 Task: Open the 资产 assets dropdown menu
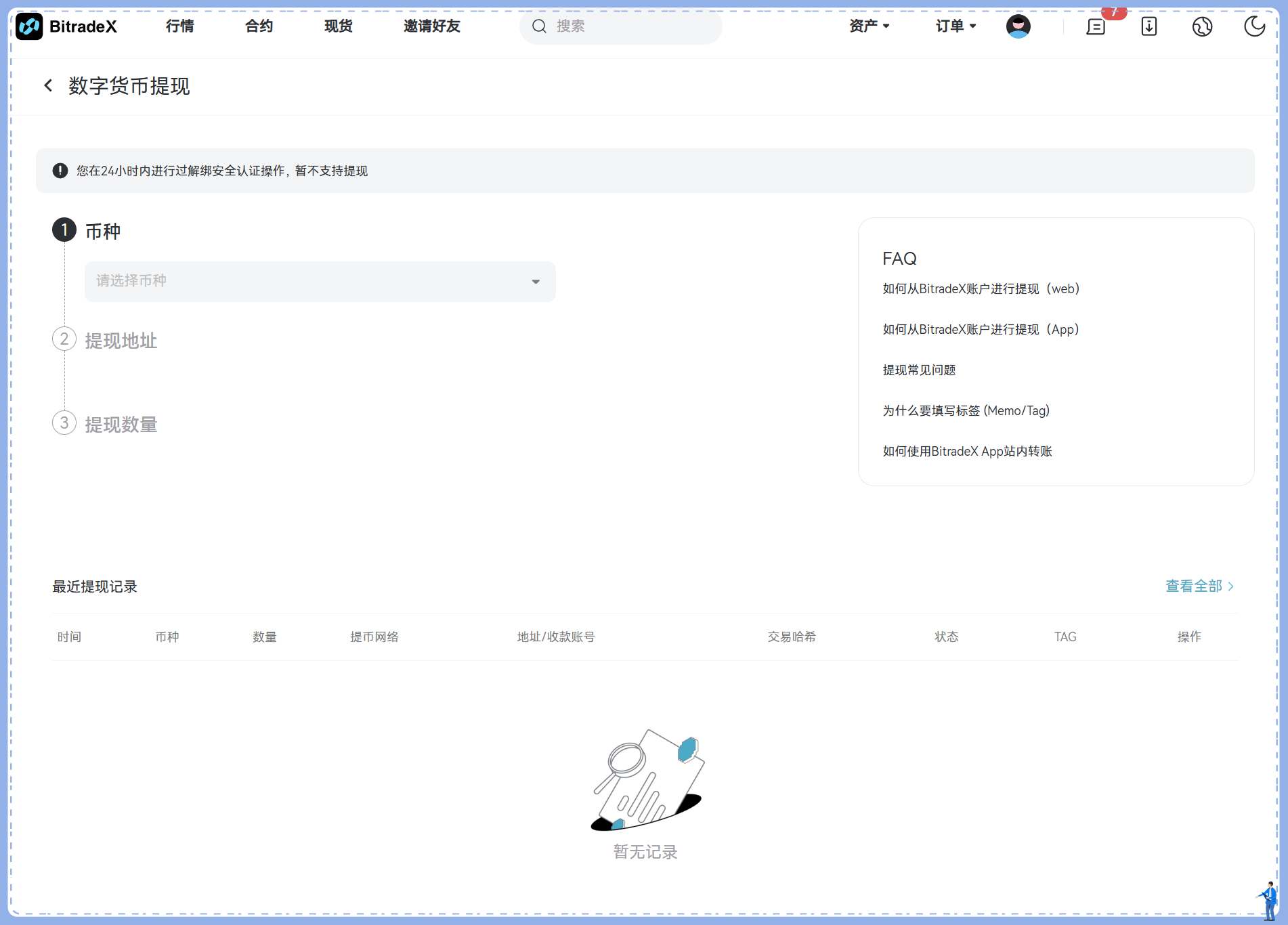point(869,26)
